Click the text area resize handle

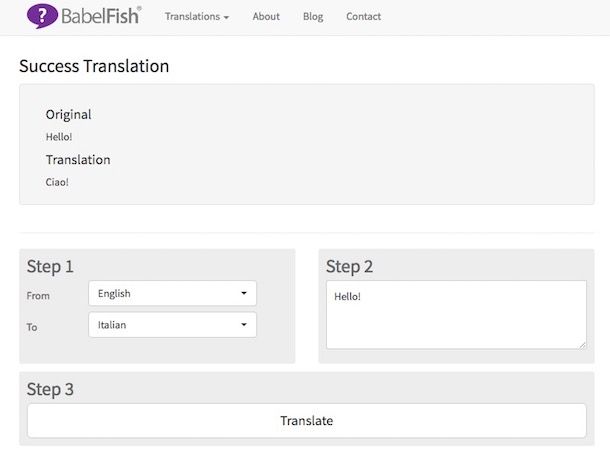click(x=582, y=344)
